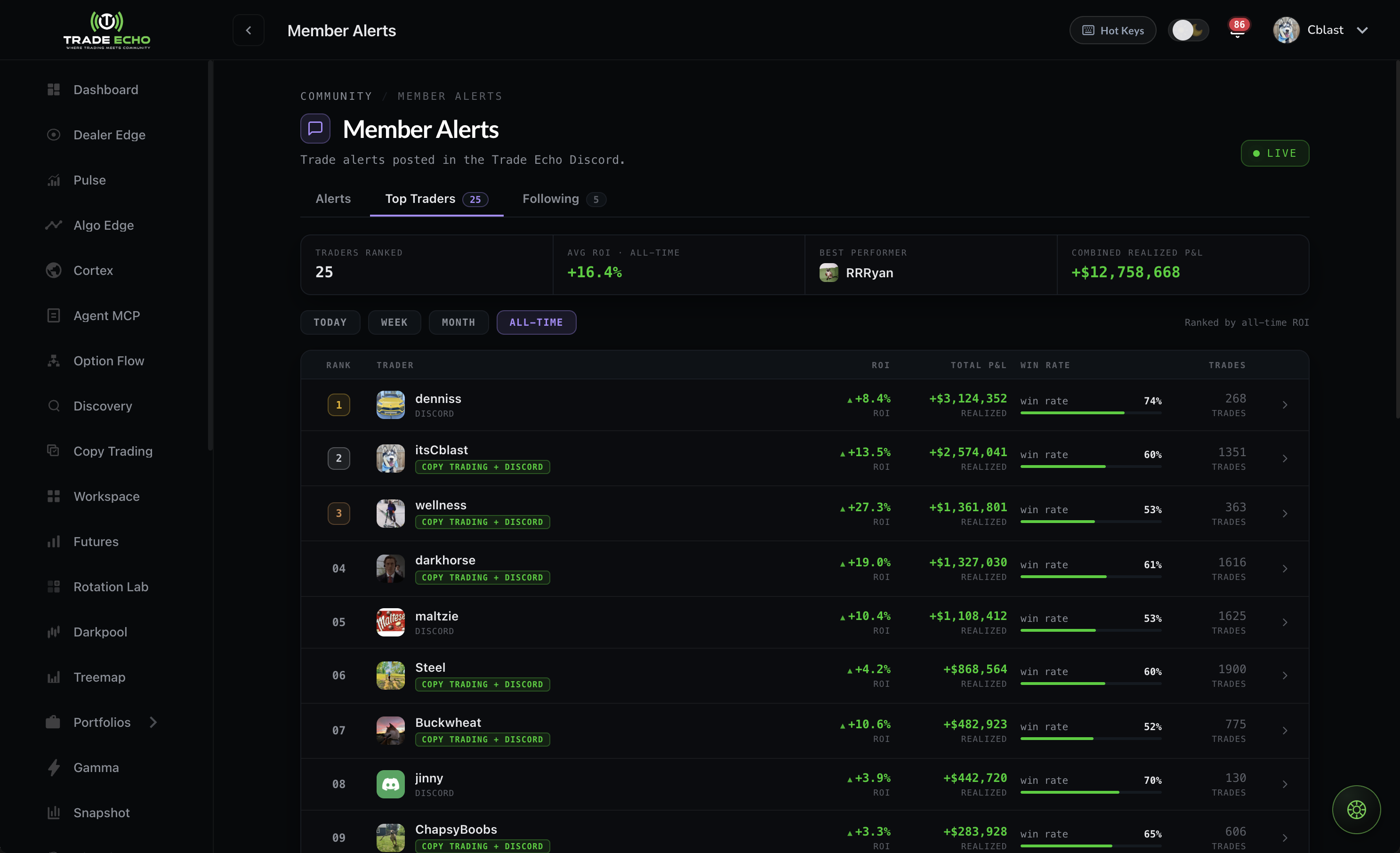Open Discovery search icon in sidebar
This screenshot has width=1400, height=853.
pos(53,406)
